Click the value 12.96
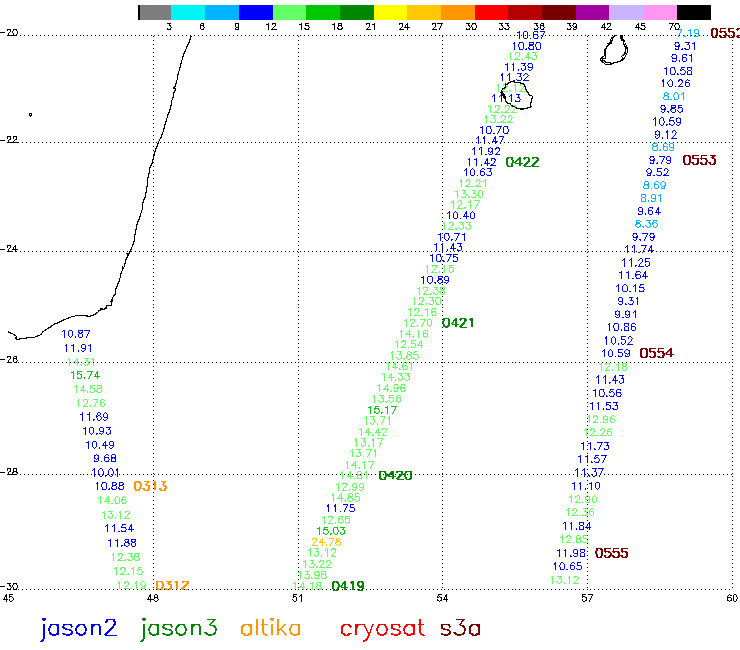This screenshot has width=740, height=650. (x=601, y=419)
